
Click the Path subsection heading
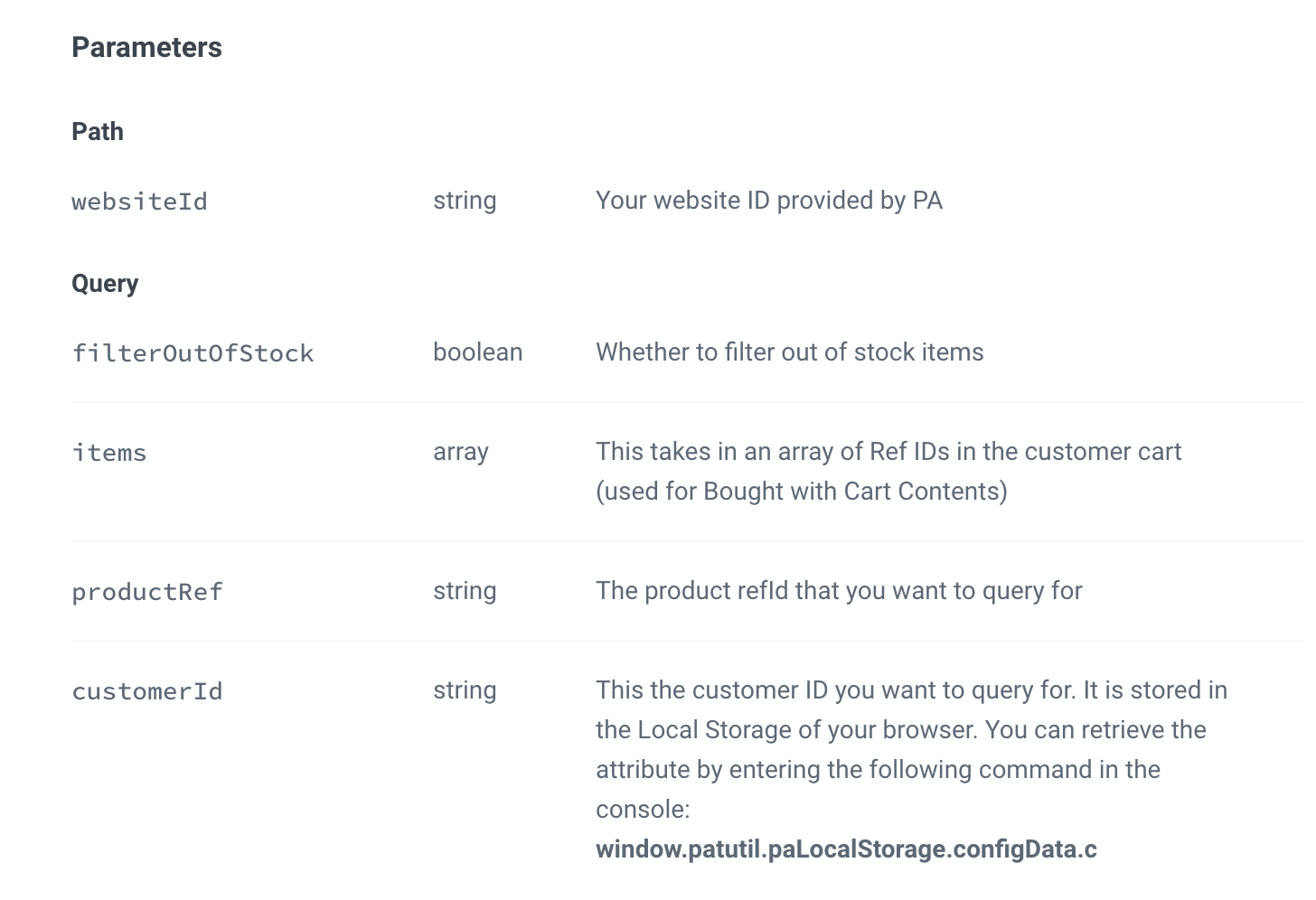98,132
